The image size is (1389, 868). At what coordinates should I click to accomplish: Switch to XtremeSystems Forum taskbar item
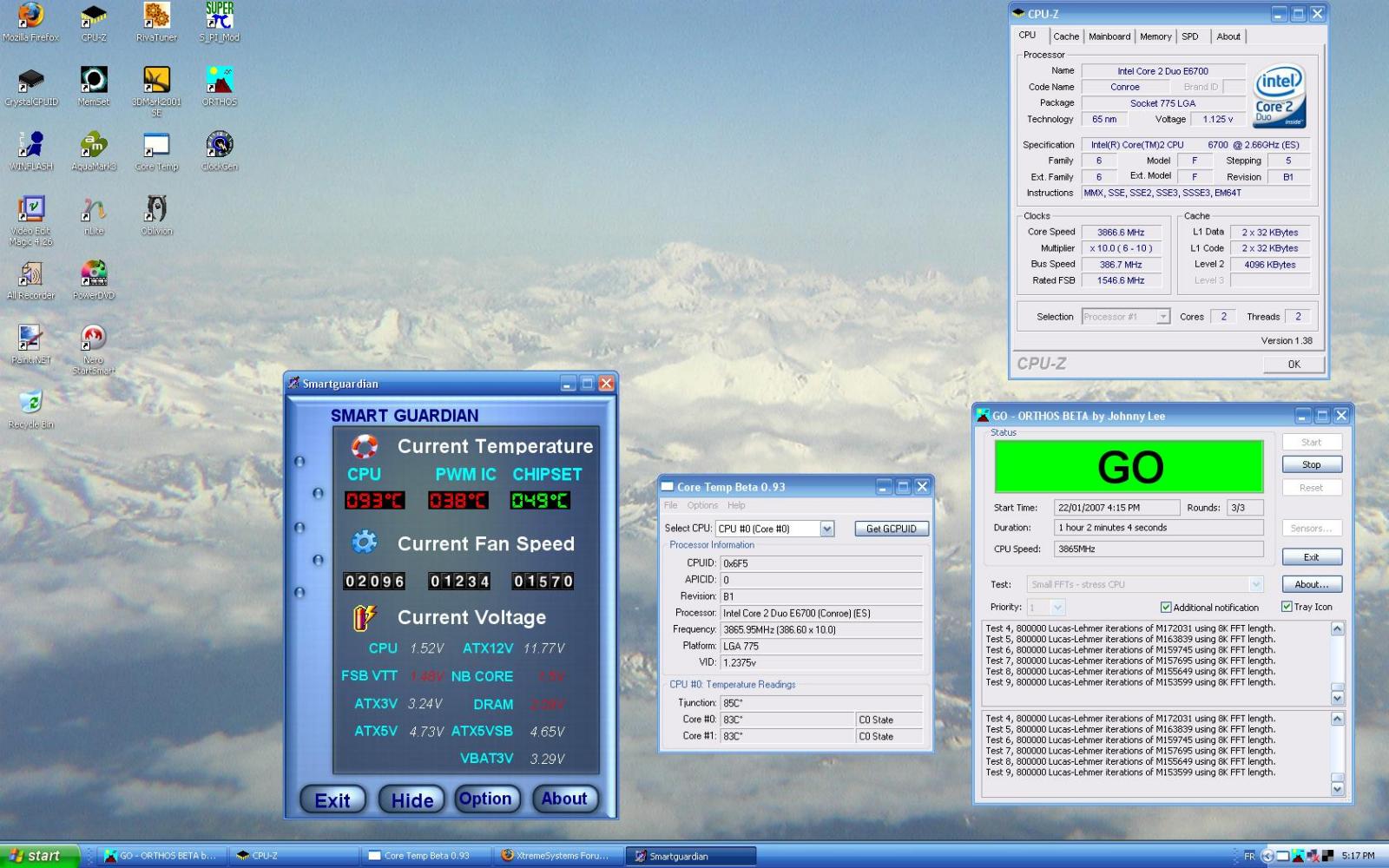pos(556,856)
